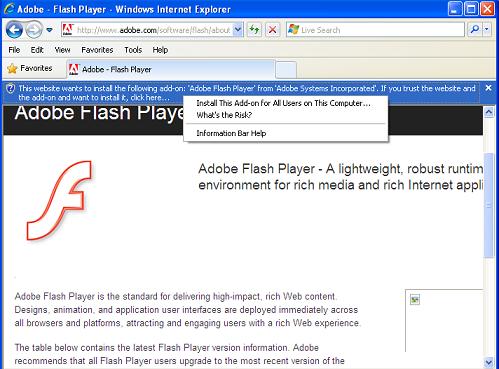
Task: Minimize the Internet Explorer window
Action: pyautogui.click(x=455, y=9)
